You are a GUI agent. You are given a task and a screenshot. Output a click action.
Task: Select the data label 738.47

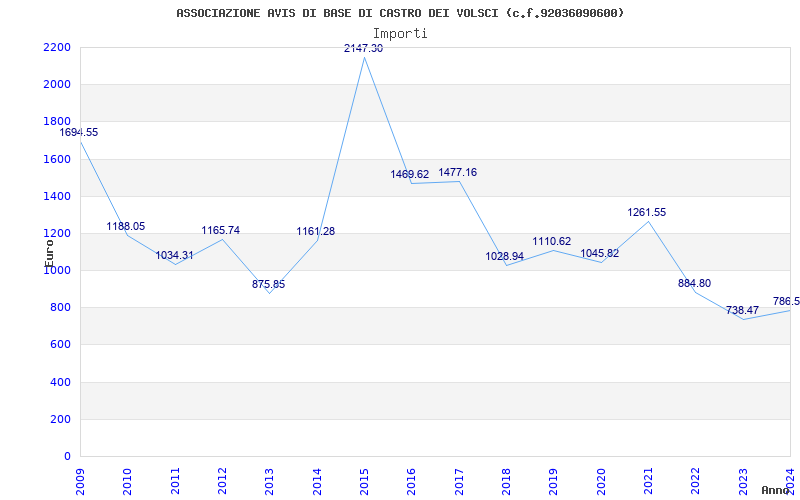(742, 311)
